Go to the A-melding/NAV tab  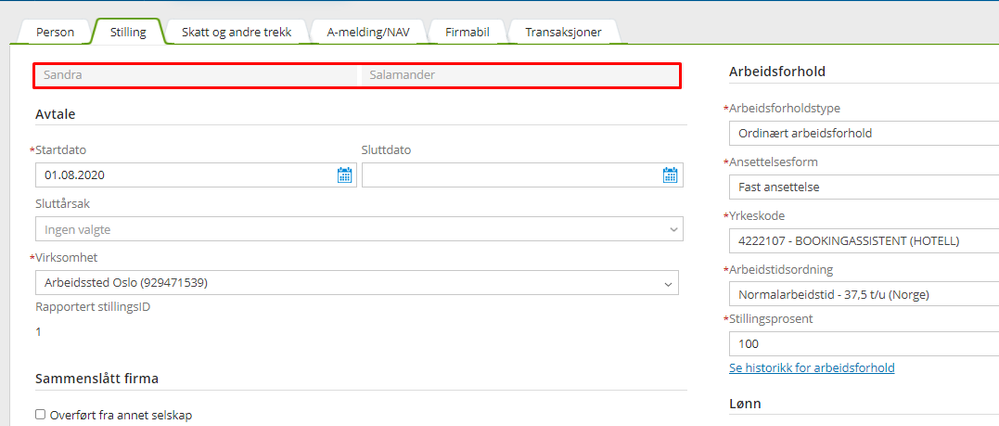pyautogui.click(x=369, y=32)
